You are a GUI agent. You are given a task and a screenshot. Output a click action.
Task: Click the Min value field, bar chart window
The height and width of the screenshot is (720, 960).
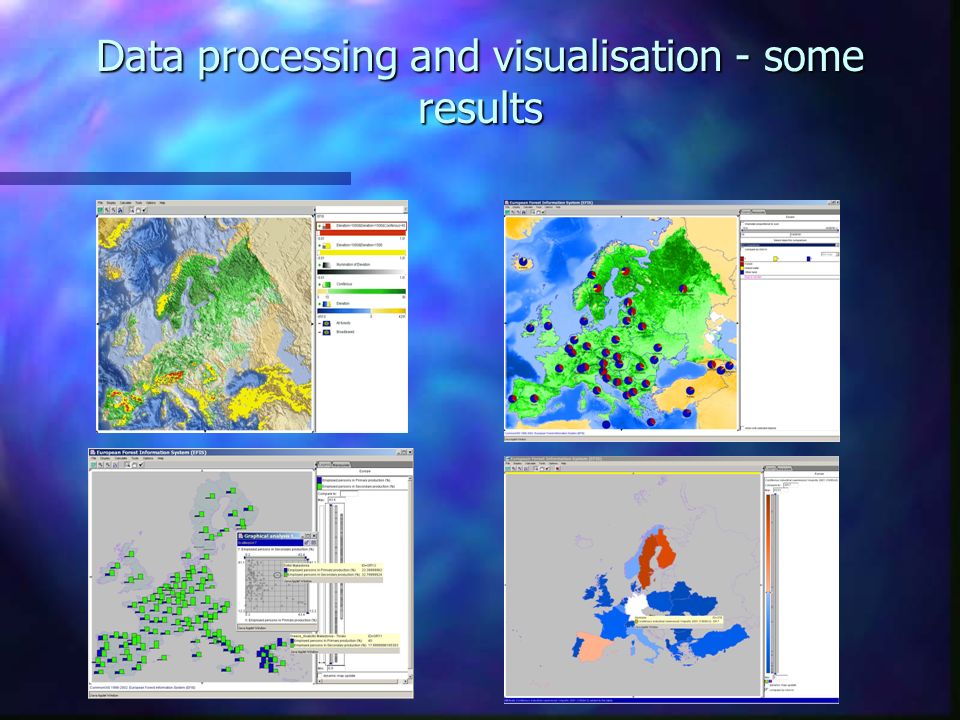[336, 668]
